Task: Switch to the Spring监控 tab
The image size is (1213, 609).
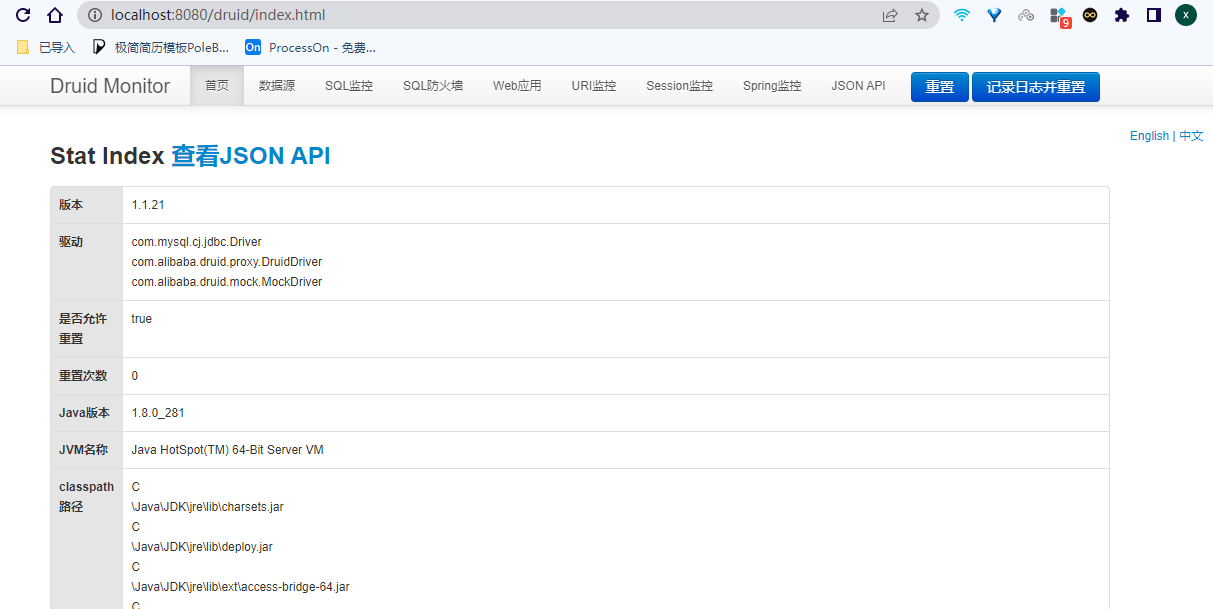Action: click(x=772, y=86)
